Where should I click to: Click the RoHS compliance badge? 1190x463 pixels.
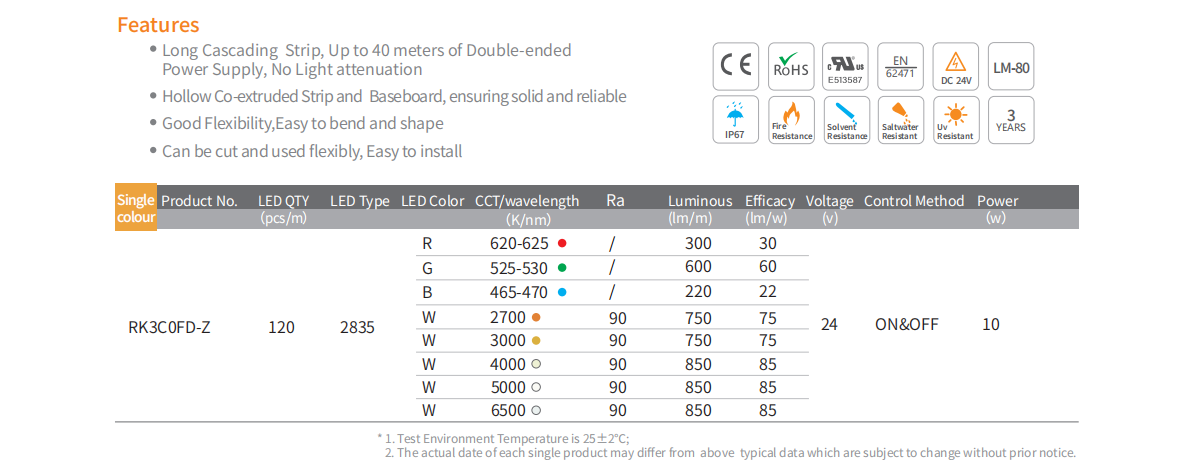tap(791, 66)
